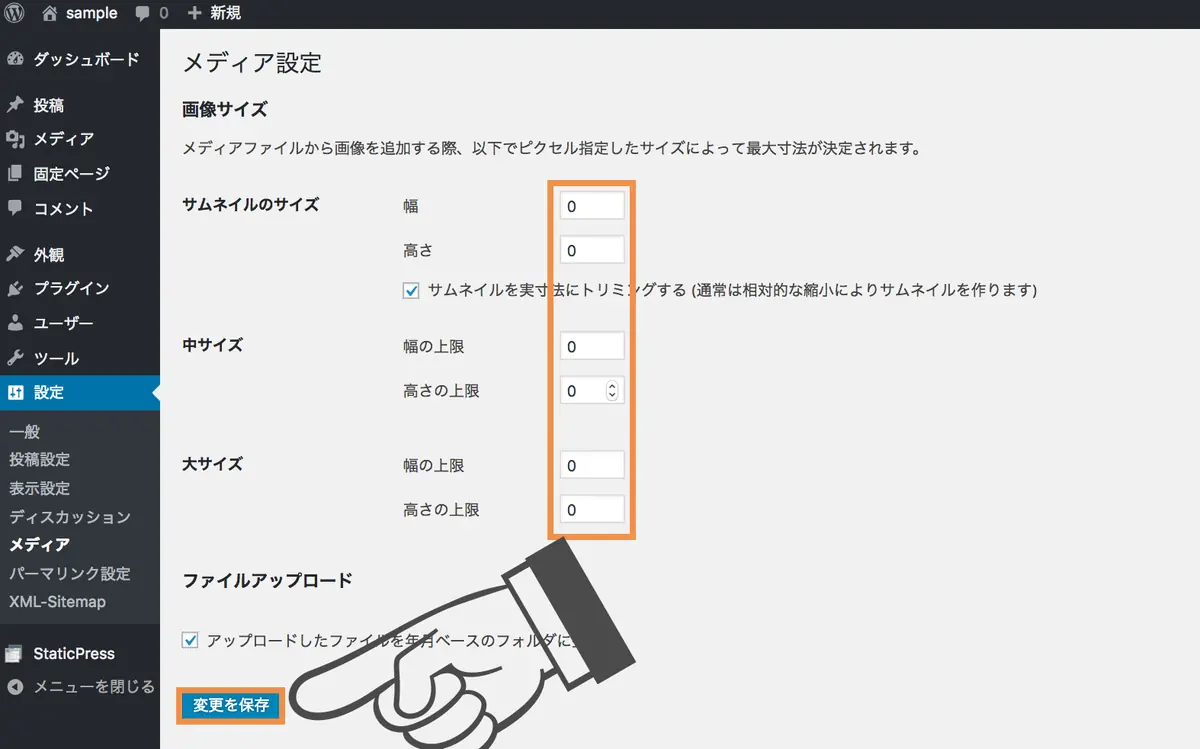This screenshot has height=749, width=1200.
Task: Click the stepper arrows on 中サイズ height field
Action: 612,391
